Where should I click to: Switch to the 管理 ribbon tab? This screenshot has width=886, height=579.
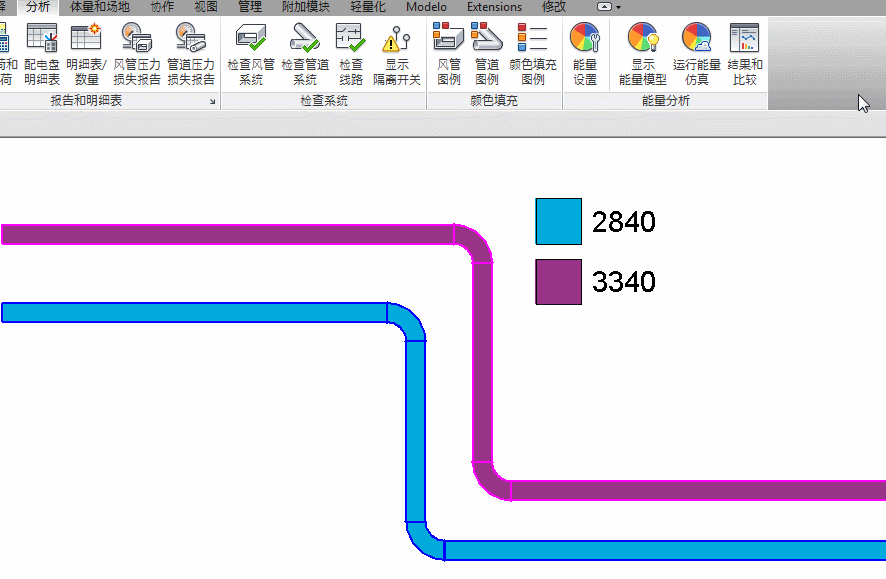pyautogui.click(x=250, y=7)
